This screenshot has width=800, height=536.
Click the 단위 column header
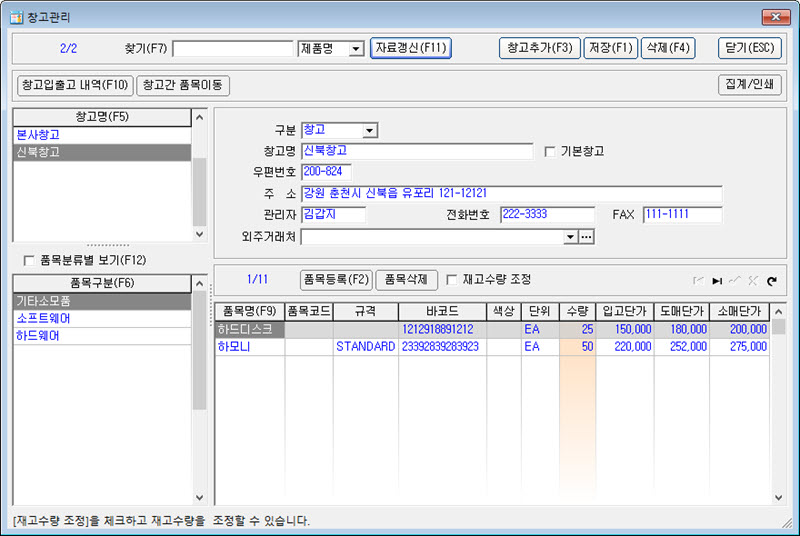tap(540, 312)
